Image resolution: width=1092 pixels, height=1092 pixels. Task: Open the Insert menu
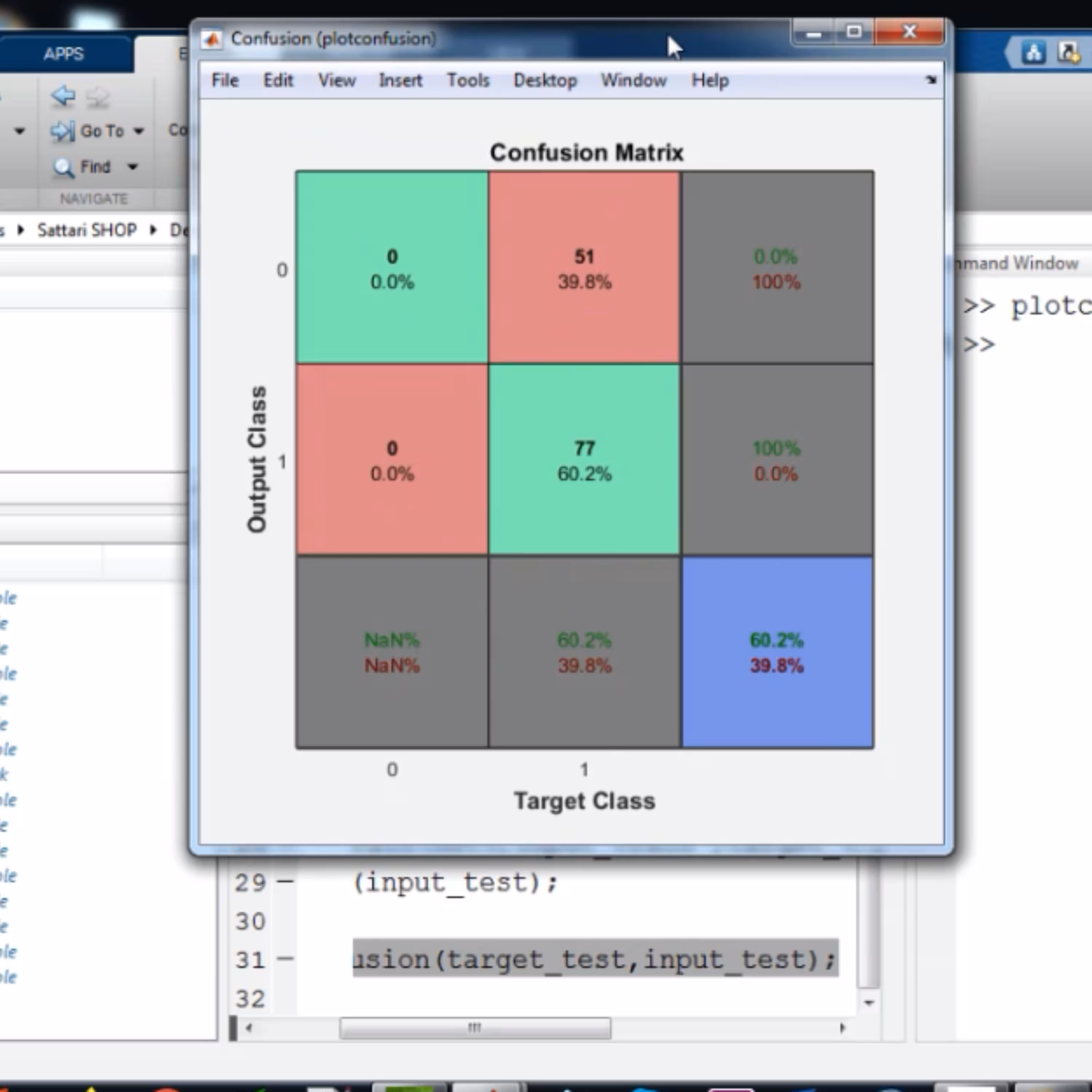coord(400,80)
